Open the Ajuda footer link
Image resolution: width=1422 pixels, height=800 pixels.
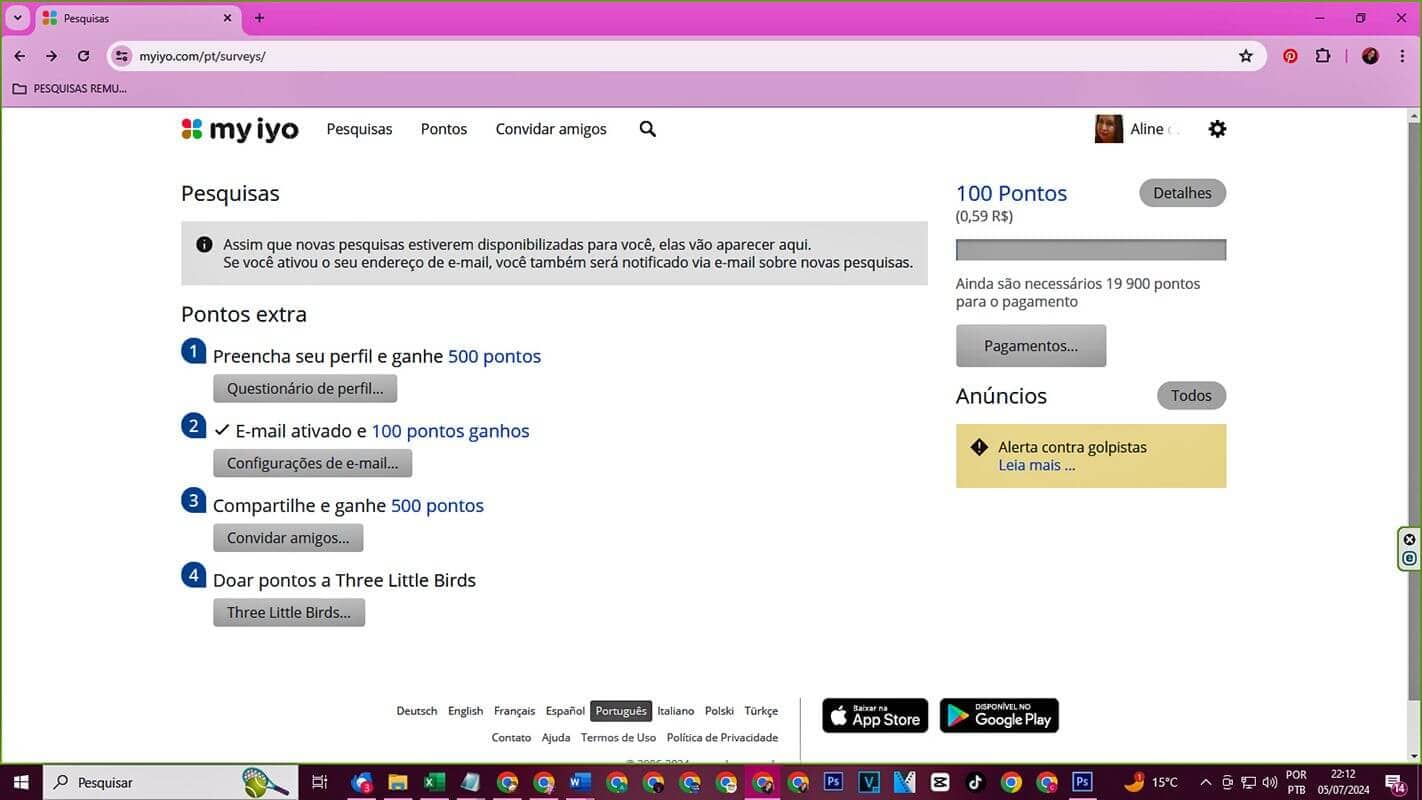556,737
